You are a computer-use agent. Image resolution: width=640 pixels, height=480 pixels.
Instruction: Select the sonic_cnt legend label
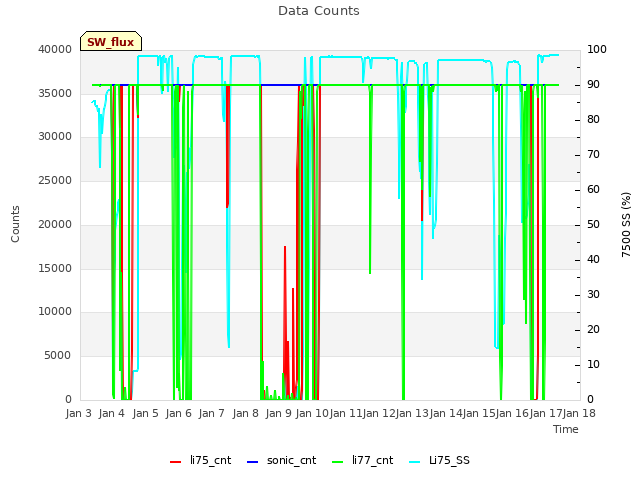tap(291, 460)
